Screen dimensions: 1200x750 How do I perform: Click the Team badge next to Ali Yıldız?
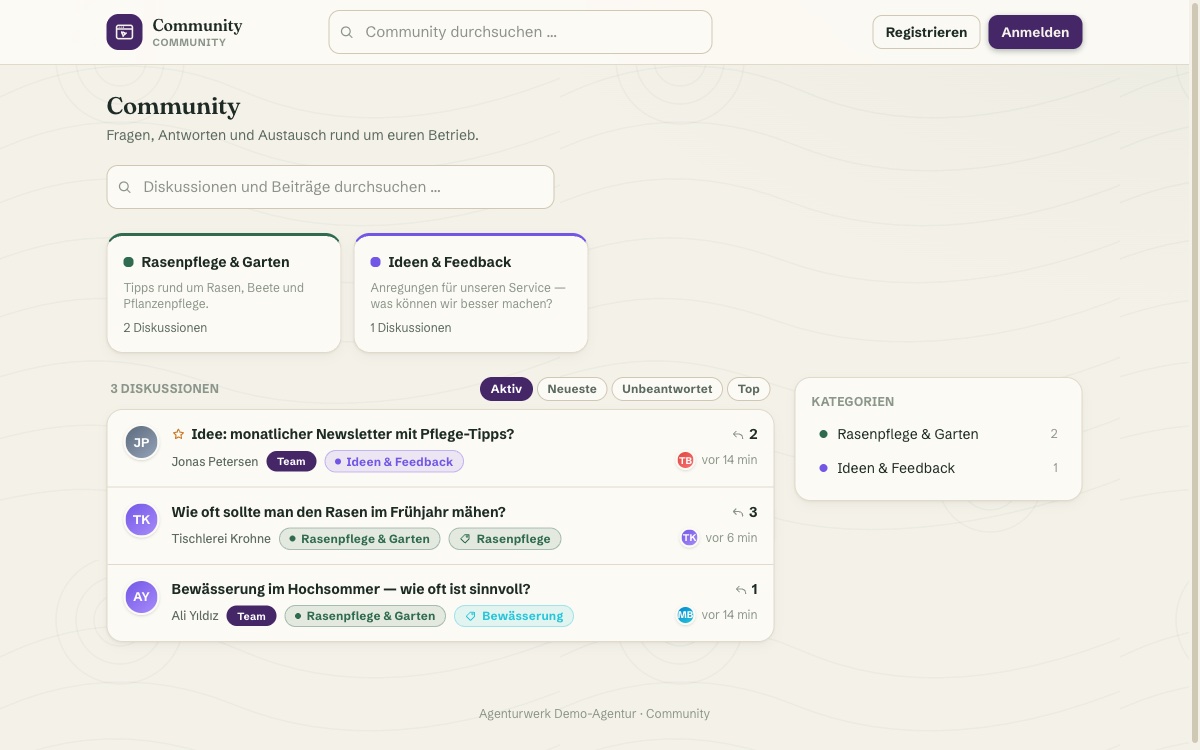tap(251, 616)
